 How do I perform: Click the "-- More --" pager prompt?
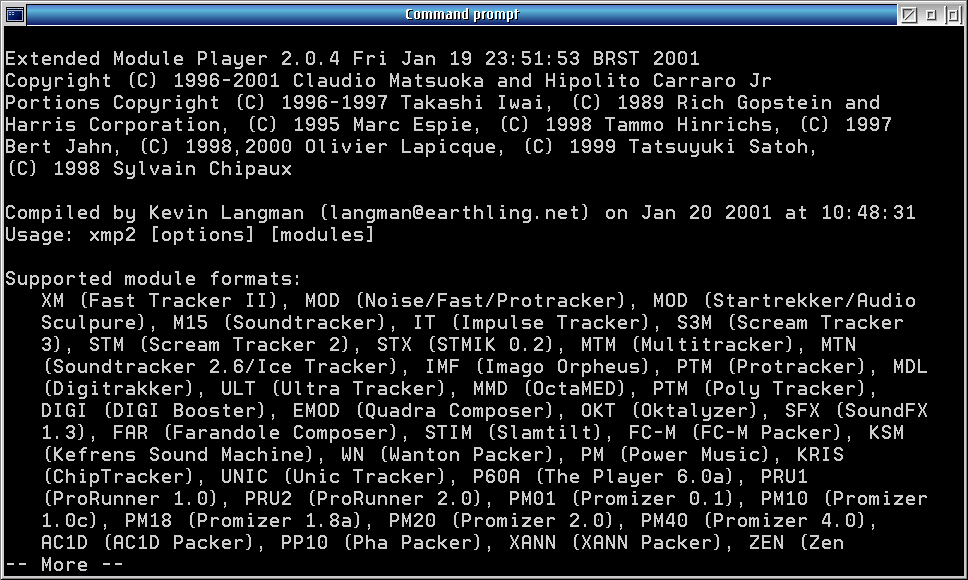click(64, 565)
